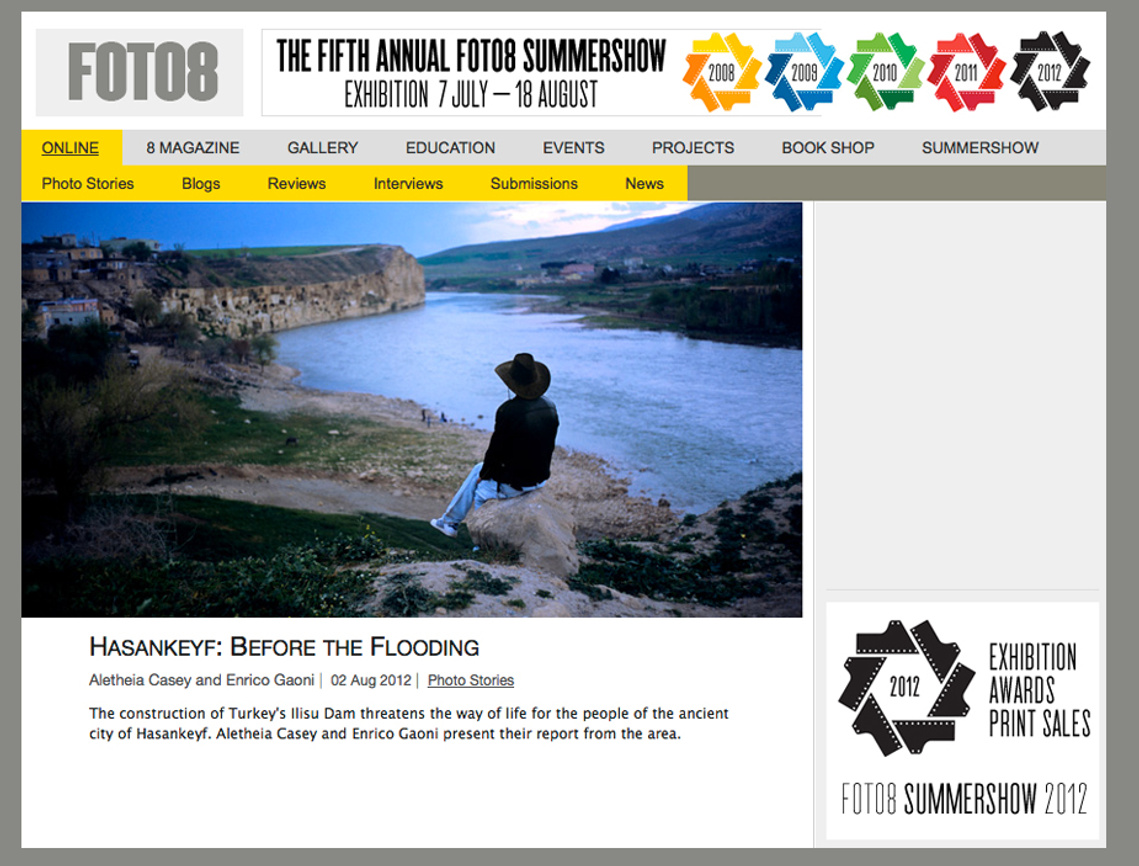Go to 8 MAGAZINE section
This screenshot has width=1139, height=866.
192,147
